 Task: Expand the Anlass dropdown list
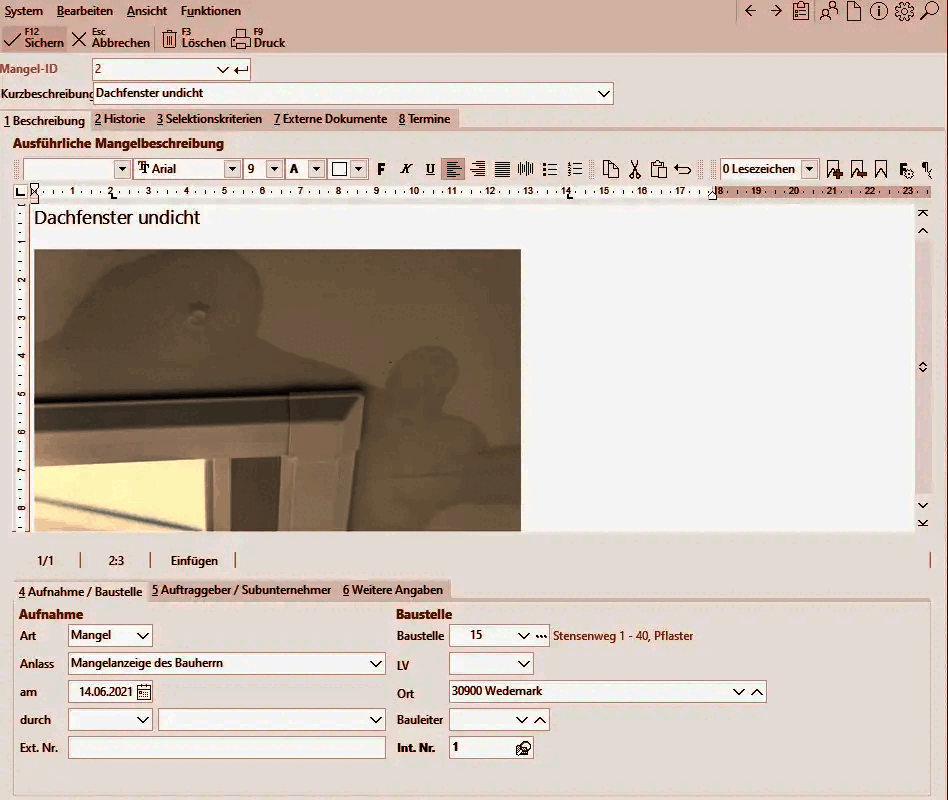click(x=375, y=663)
